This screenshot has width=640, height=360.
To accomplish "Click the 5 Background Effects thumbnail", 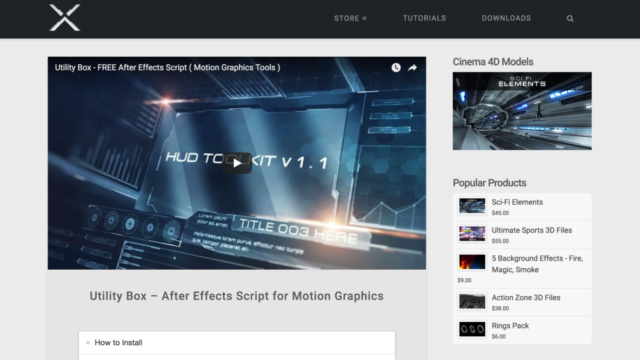I will pos(472,262).
